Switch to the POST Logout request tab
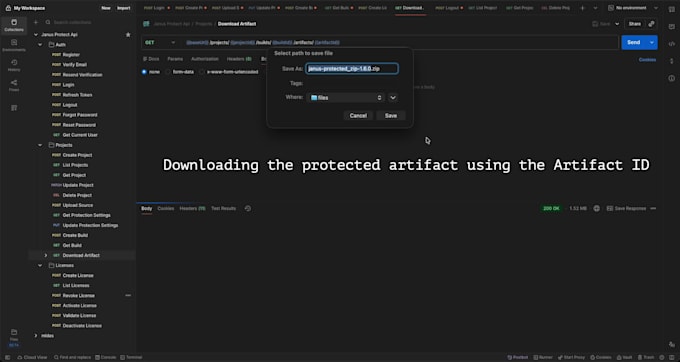 tap(448, 8)
